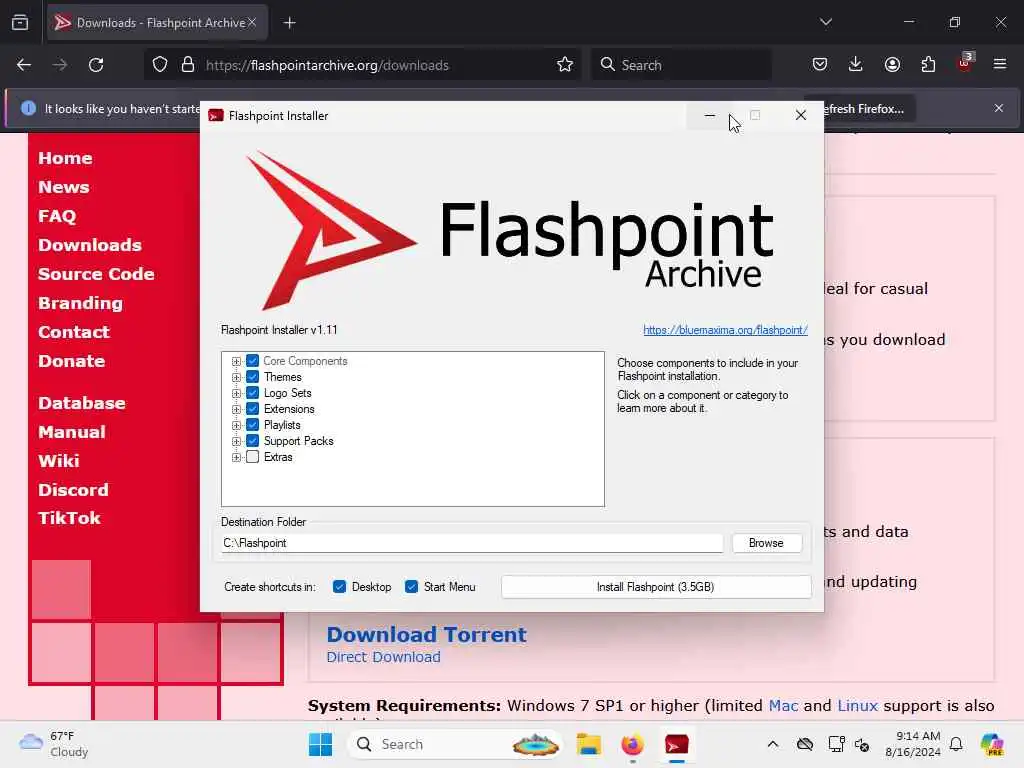Bookmark this page with star icon

(565, 65)
